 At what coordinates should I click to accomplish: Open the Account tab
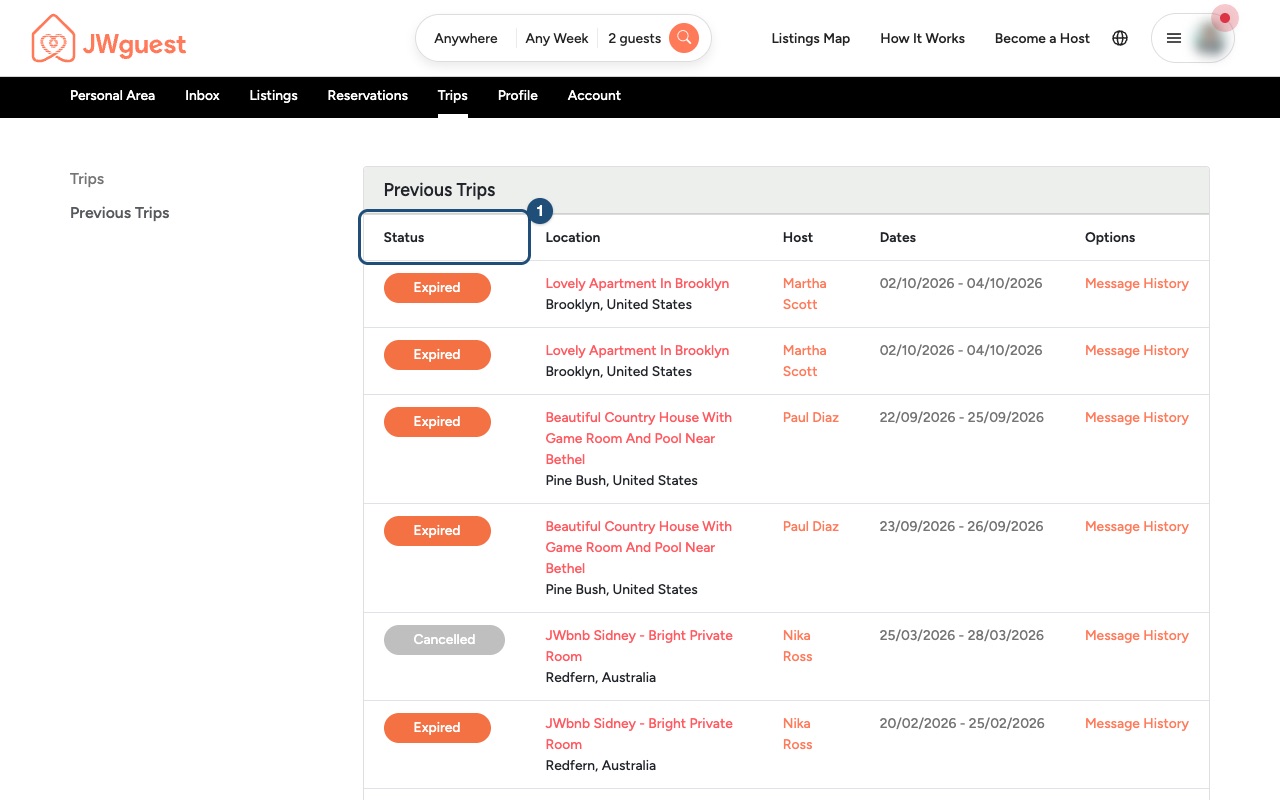coord(594,96)
